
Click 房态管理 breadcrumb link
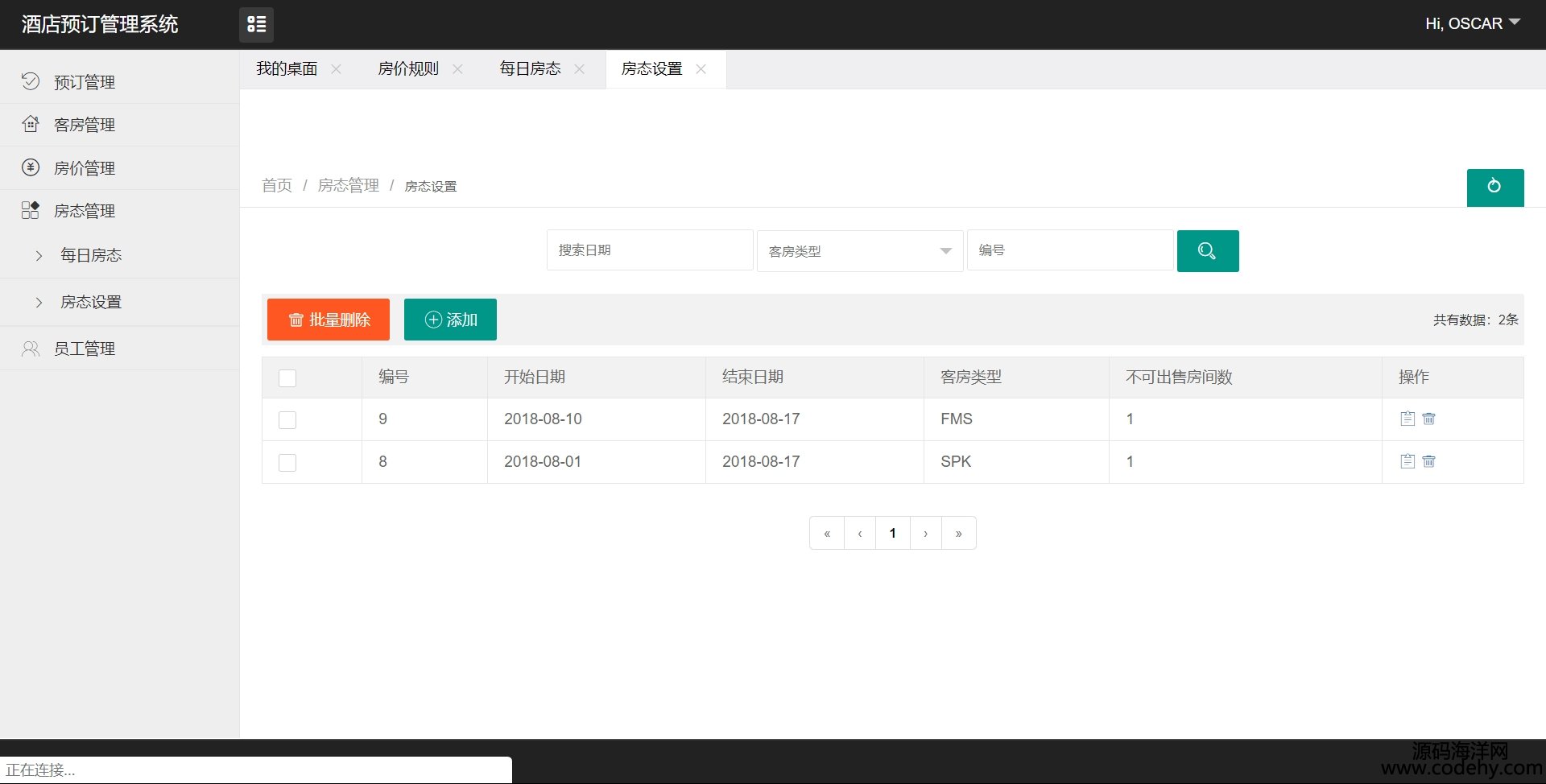click(349, 185)
